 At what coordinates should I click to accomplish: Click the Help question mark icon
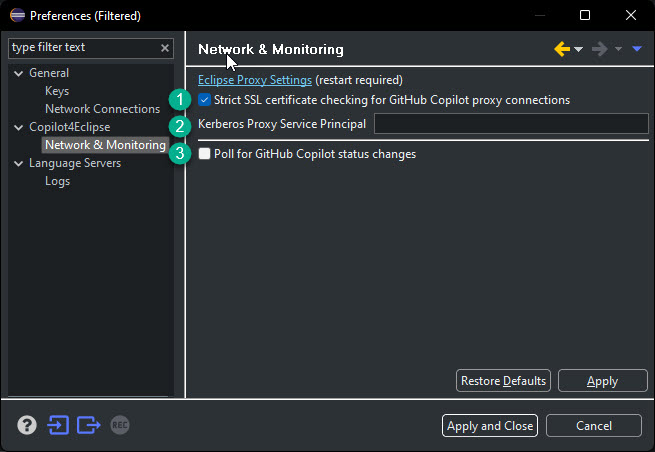pyautogui.click(x=27, y=425)
